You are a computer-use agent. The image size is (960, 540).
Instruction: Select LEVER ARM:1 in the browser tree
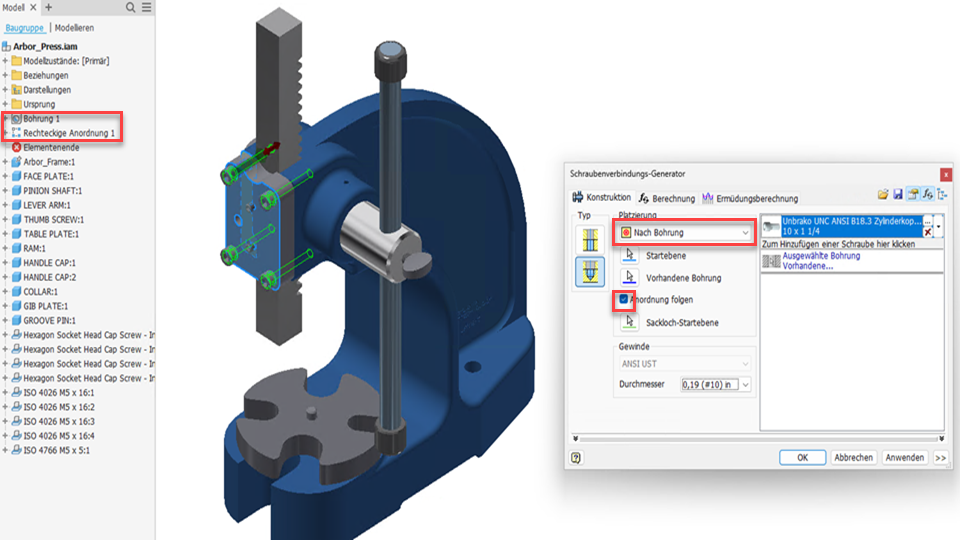(47, 205)
